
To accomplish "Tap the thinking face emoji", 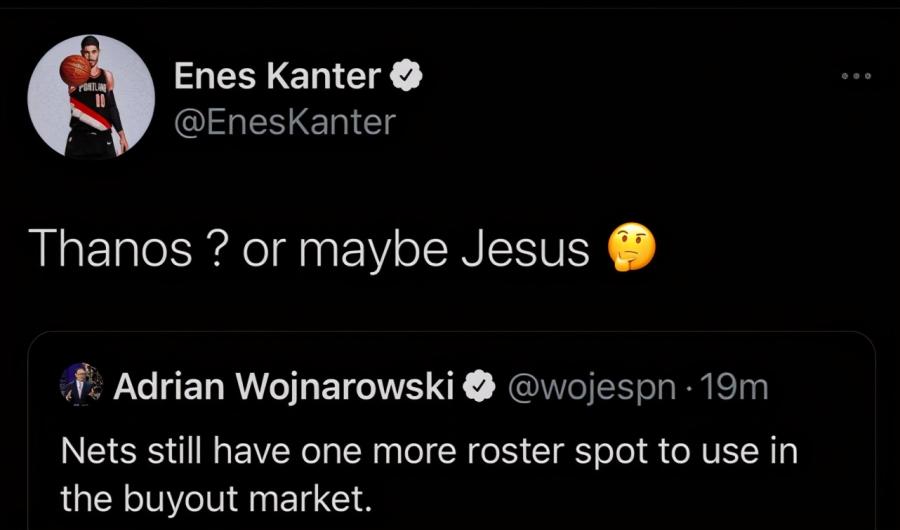I will [632, 248].
